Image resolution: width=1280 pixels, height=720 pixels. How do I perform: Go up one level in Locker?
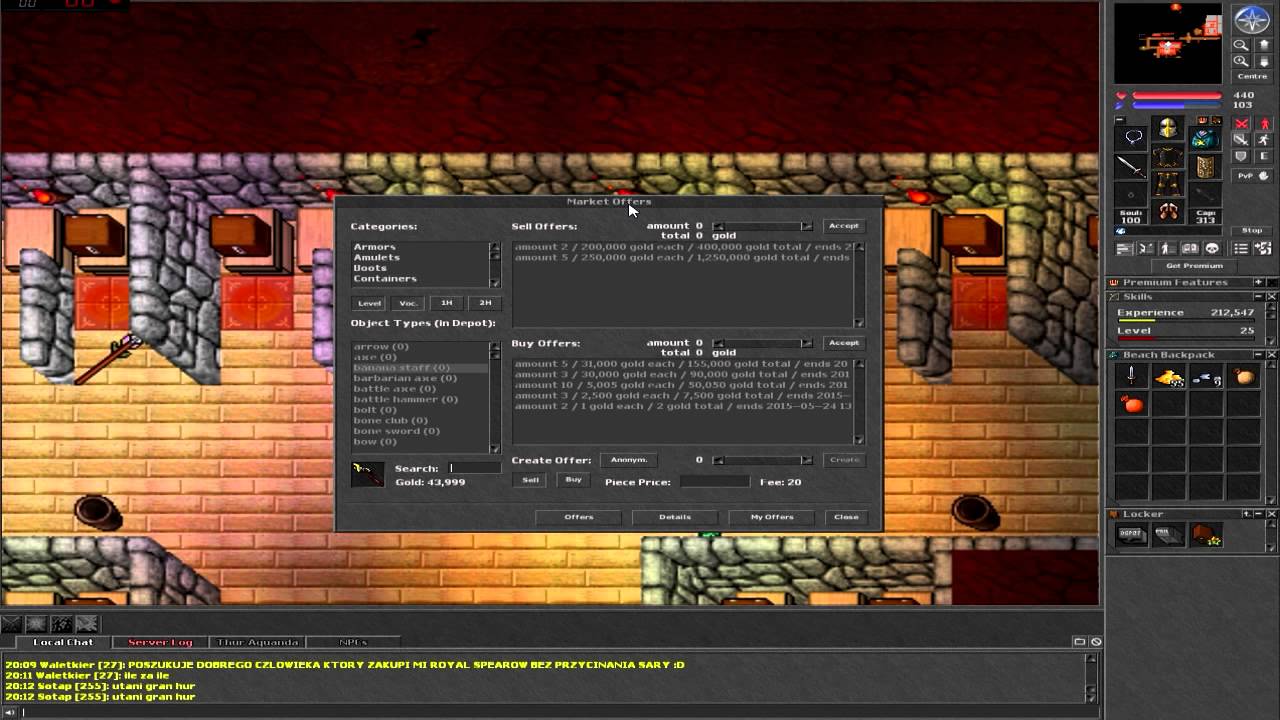point(1247,514)
